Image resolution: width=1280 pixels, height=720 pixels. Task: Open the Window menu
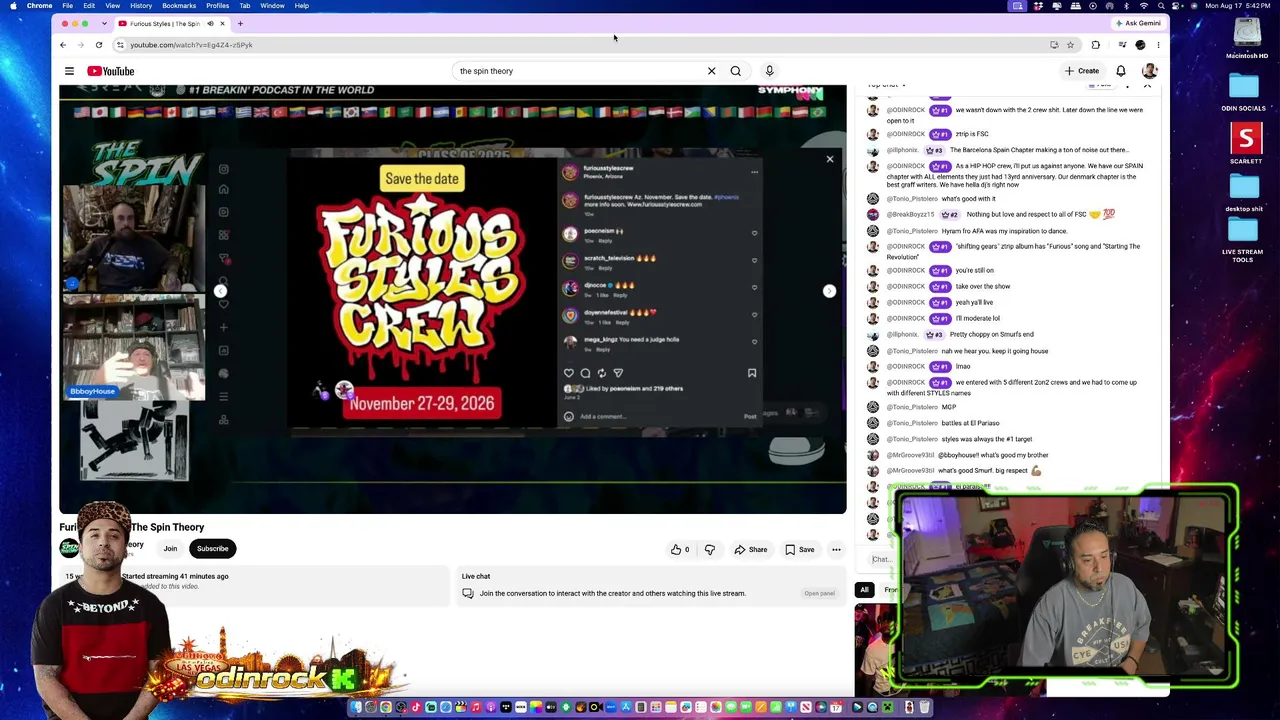click(x=272, y=6)
